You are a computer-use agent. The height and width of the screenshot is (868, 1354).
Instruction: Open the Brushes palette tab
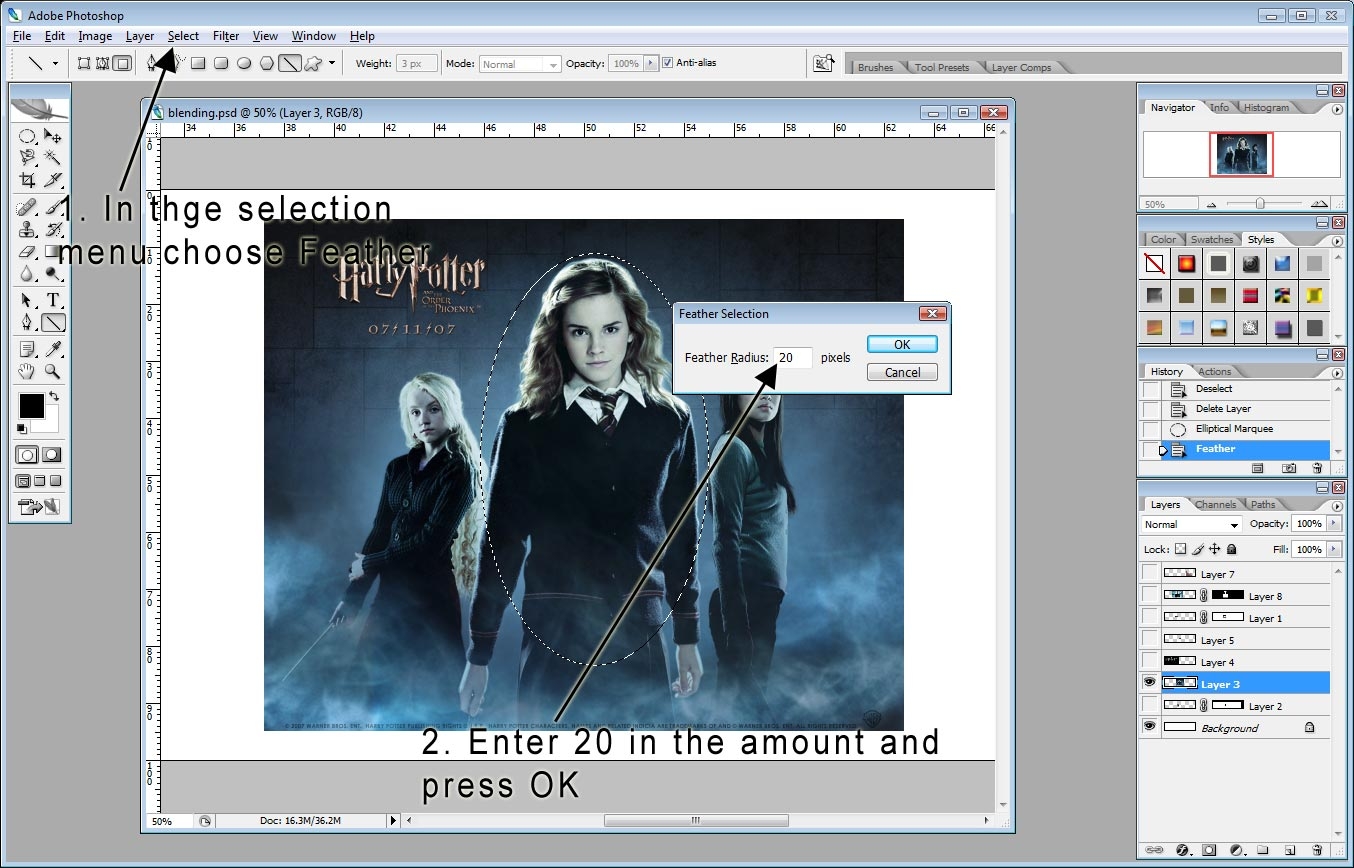click(x=875, y=68)
